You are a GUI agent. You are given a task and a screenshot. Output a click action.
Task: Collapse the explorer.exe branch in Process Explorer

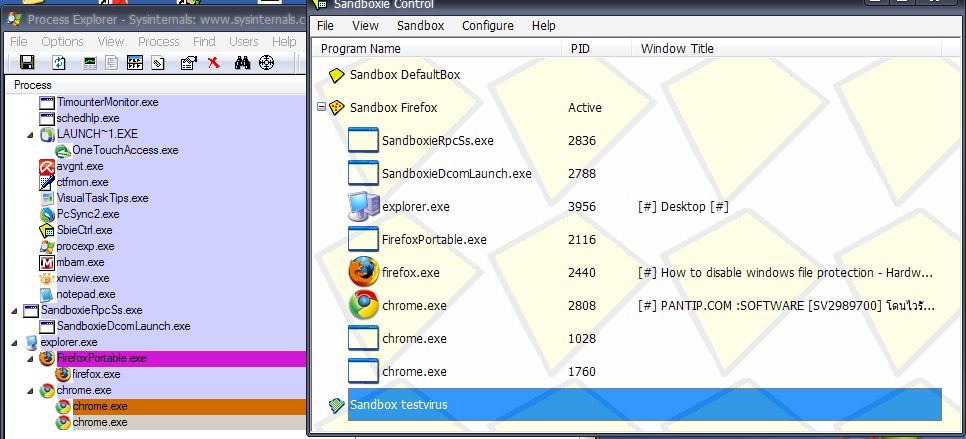(x=14, y=343)
